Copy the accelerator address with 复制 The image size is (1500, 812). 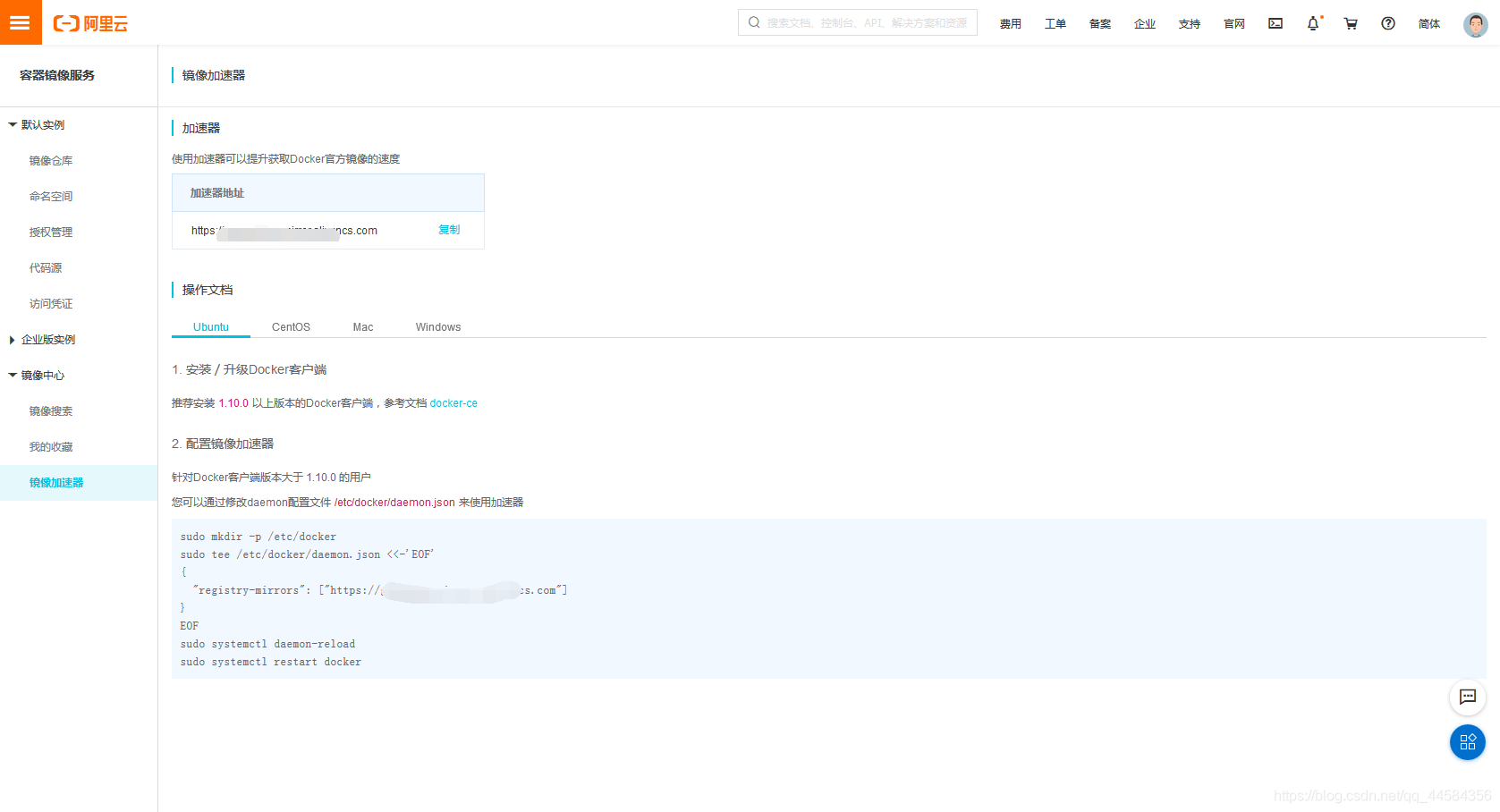click(x=449, y=230)
